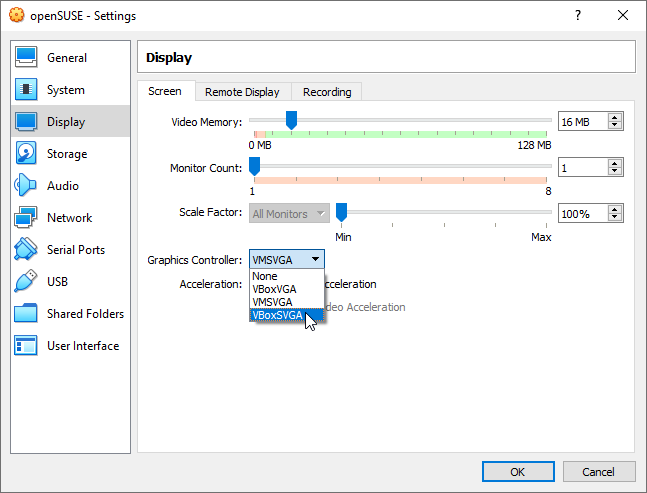Open the Network adapter icon

pos(27,218)
